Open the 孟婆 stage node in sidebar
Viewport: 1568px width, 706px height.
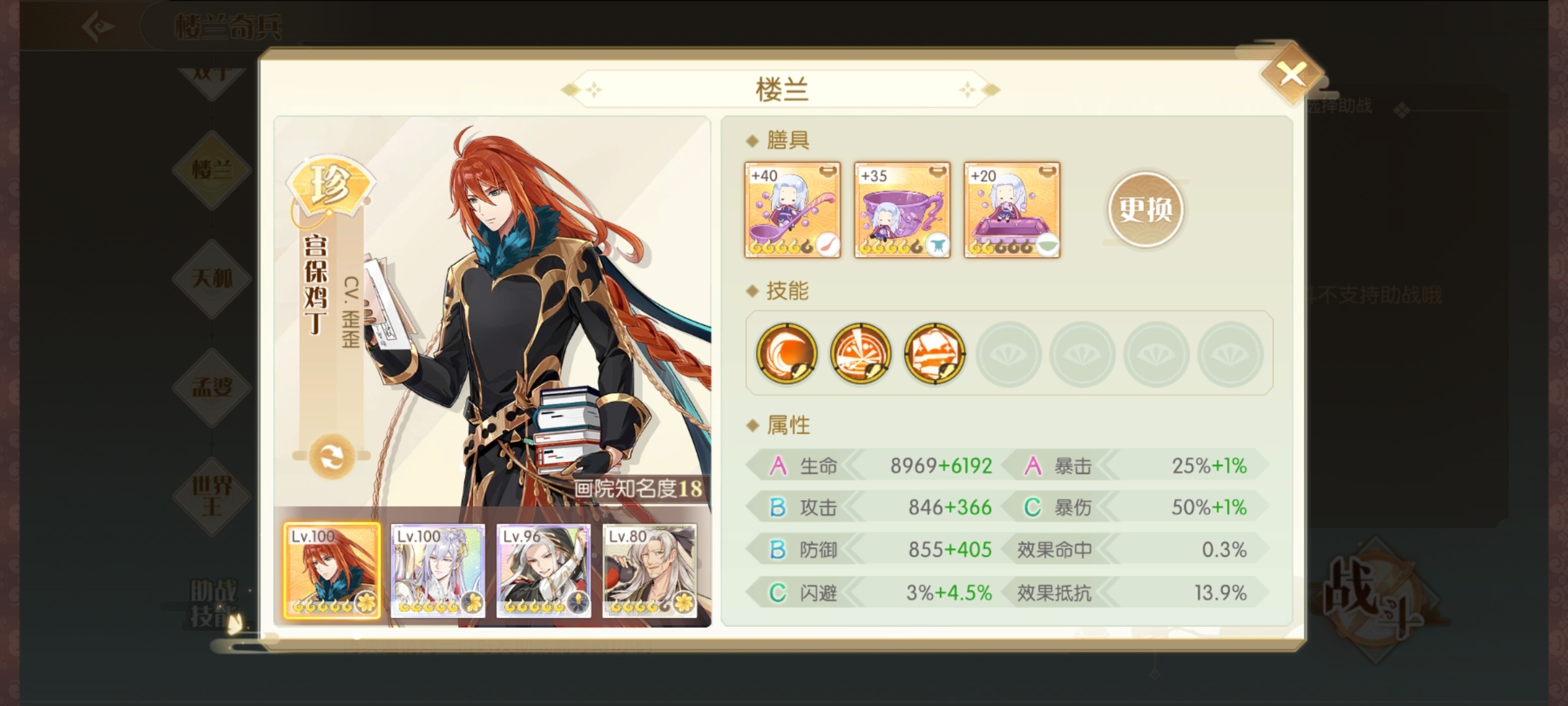(x=212, y=387)
